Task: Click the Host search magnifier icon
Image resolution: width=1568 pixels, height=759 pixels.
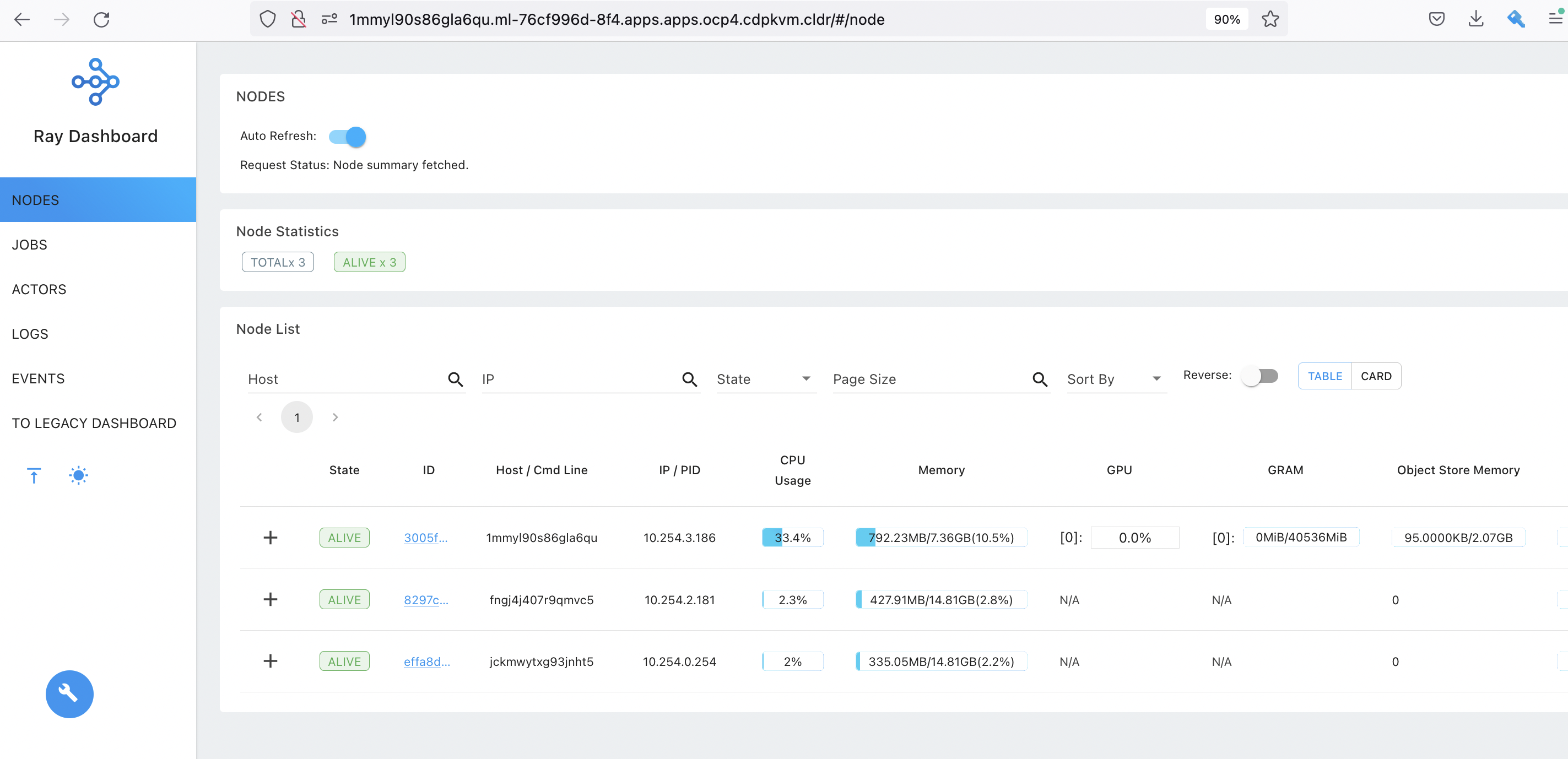Action: [455, 379]
